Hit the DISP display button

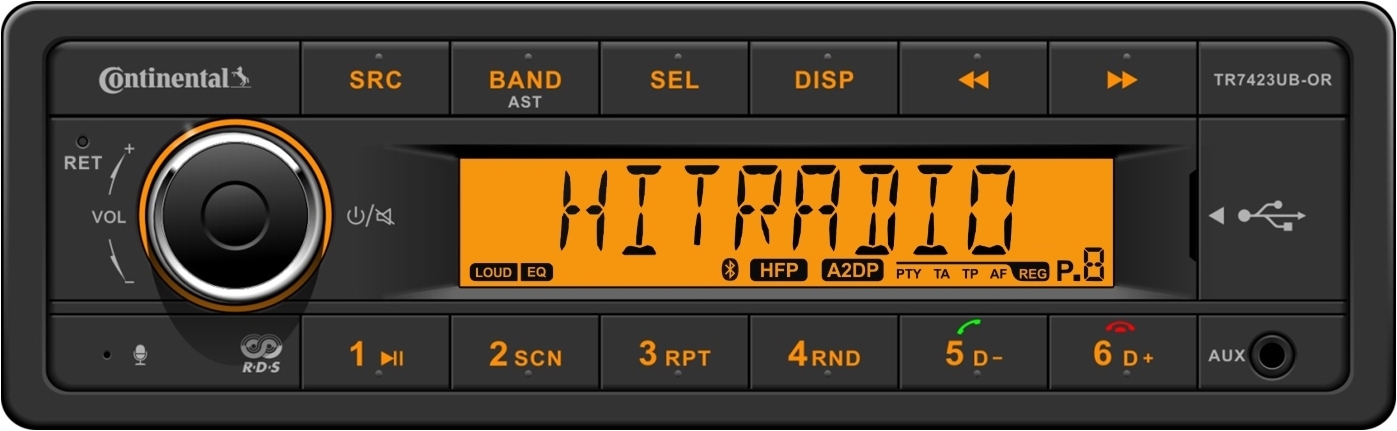824,79
